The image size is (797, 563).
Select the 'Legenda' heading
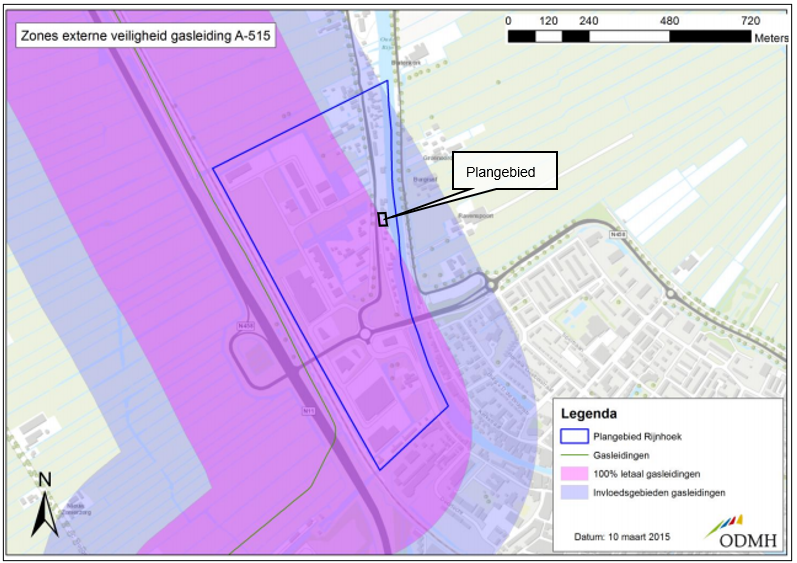click(x=589, y=414)
